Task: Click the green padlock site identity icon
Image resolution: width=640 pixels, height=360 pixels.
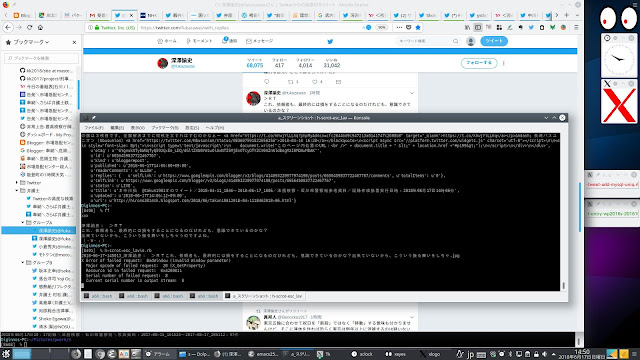Action: coord(97,28)
